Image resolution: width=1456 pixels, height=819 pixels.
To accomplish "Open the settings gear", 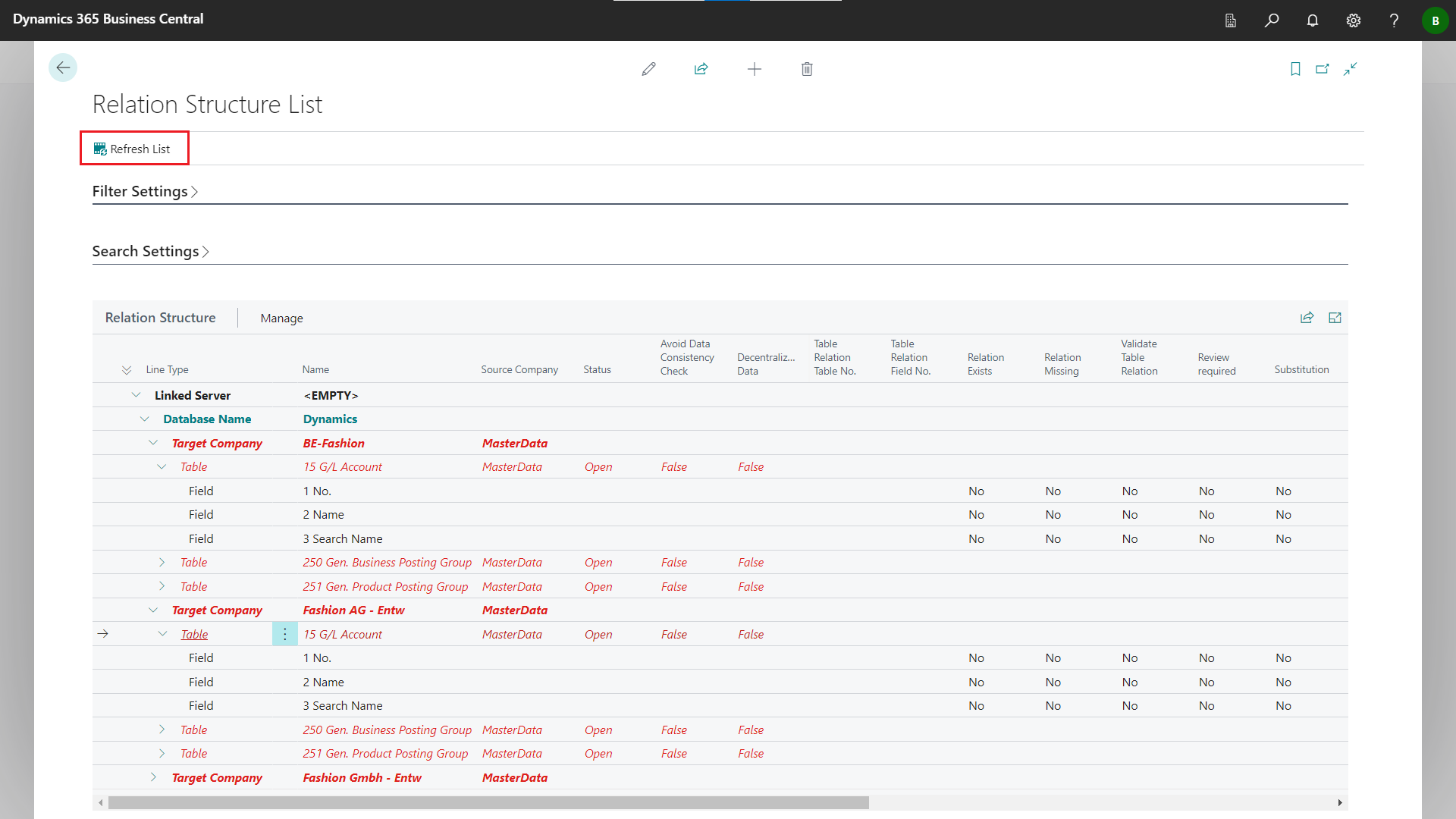I will tap(1354, 20).
